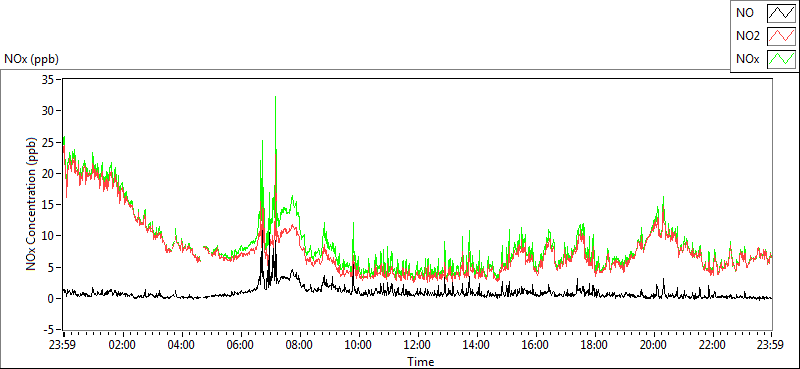Click the NO plot legend swatch
This screenshot has height=369, width=800.
[781, 13]
